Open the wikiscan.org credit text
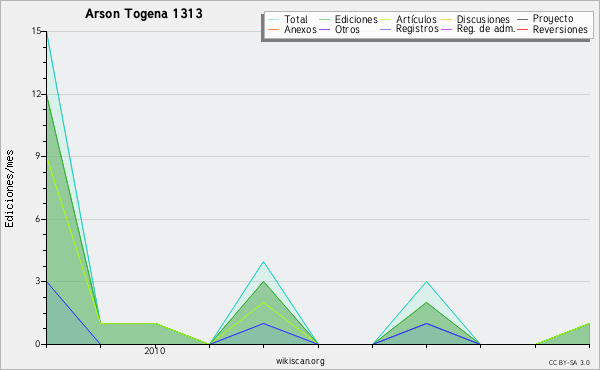Image resolution: width=600 pixels, height=370 pixels. coord(300,361)
